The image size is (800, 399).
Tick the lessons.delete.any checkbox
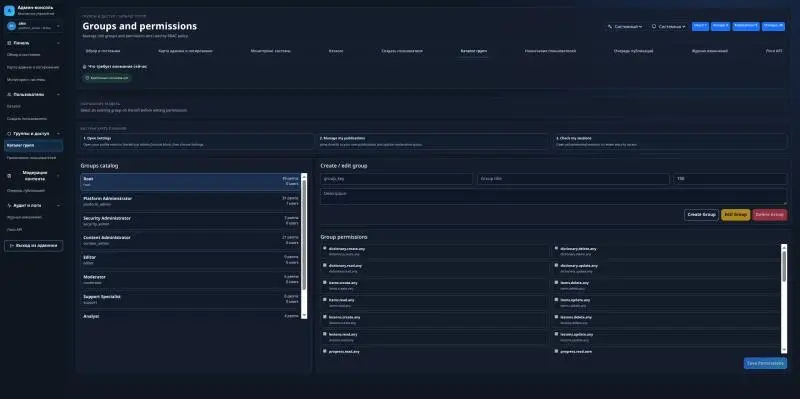(x=556, y=317)
